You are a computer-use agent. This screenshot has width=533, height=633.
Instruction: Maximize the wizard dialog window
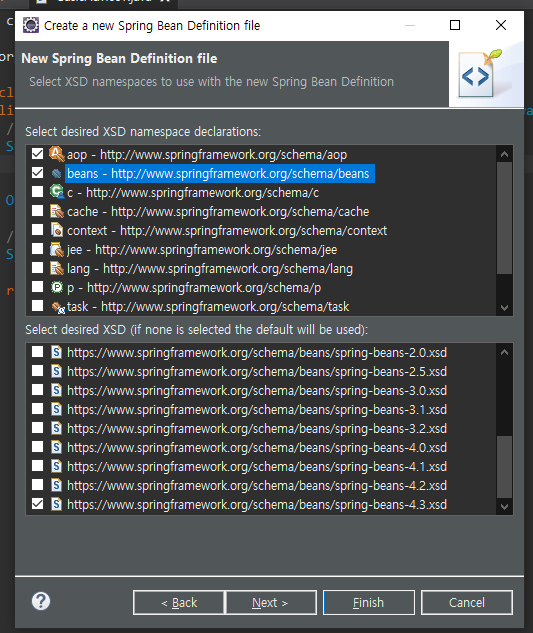click(455, 25)
